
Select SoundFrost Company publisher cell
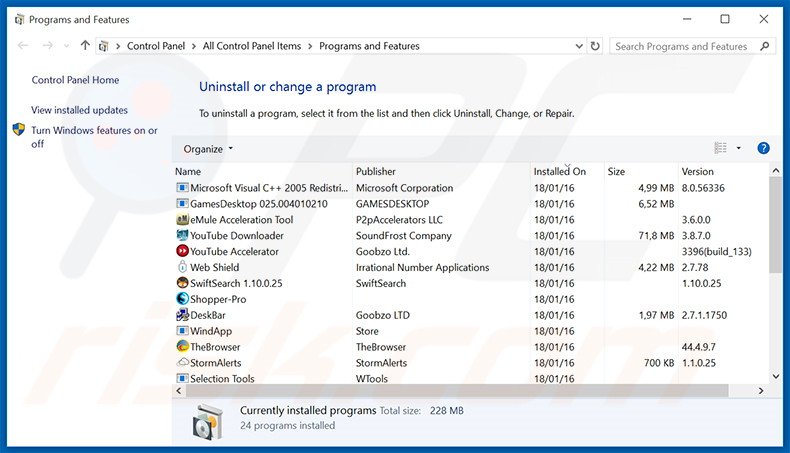point(404,235)
